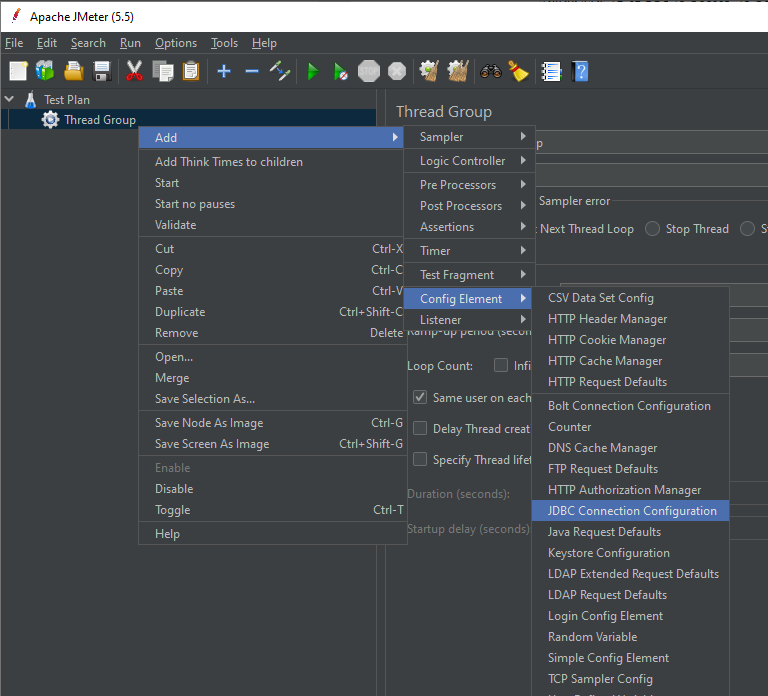Click the Cut scissors icon
Screen dimensions: 768x696
pos(134,71)
